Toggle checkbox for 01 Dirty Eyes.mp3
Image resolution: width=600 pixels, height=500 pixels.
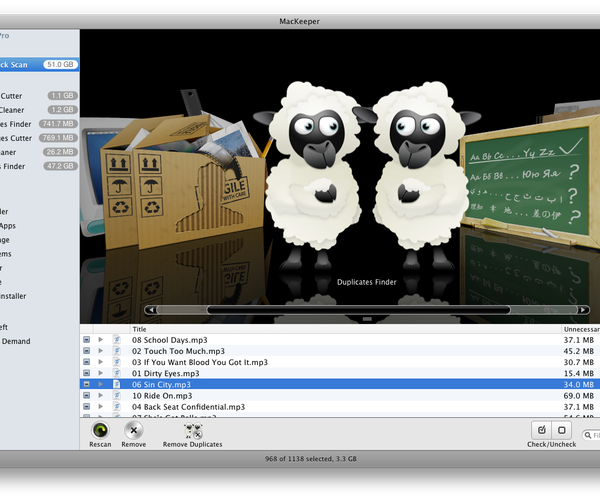(86, 373)
